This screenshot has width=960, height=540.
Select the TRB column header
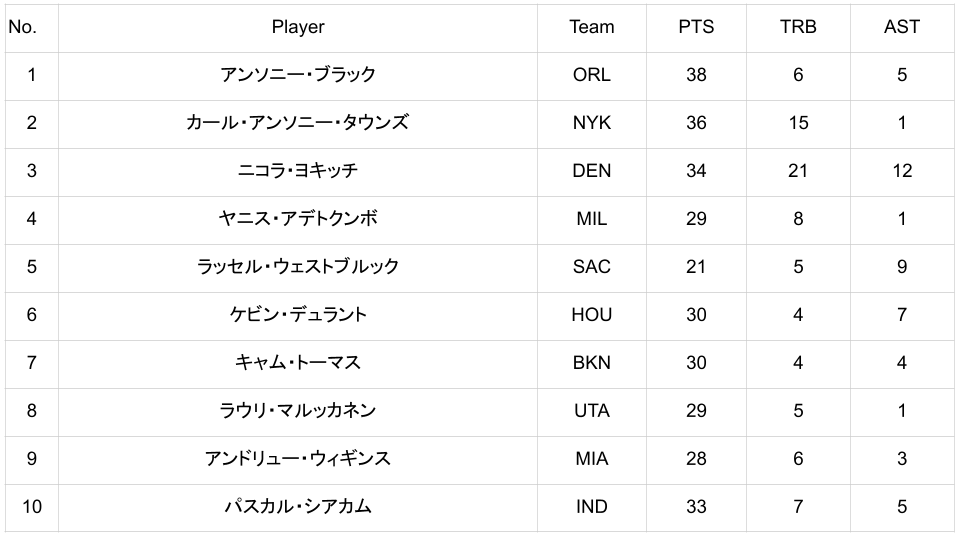click(798, 27)
